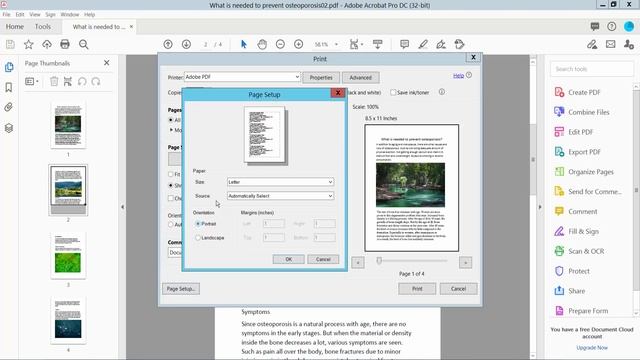Select Portrait orientation in Page Setup
Screen dimensions: 640x360
pos(198,224)
